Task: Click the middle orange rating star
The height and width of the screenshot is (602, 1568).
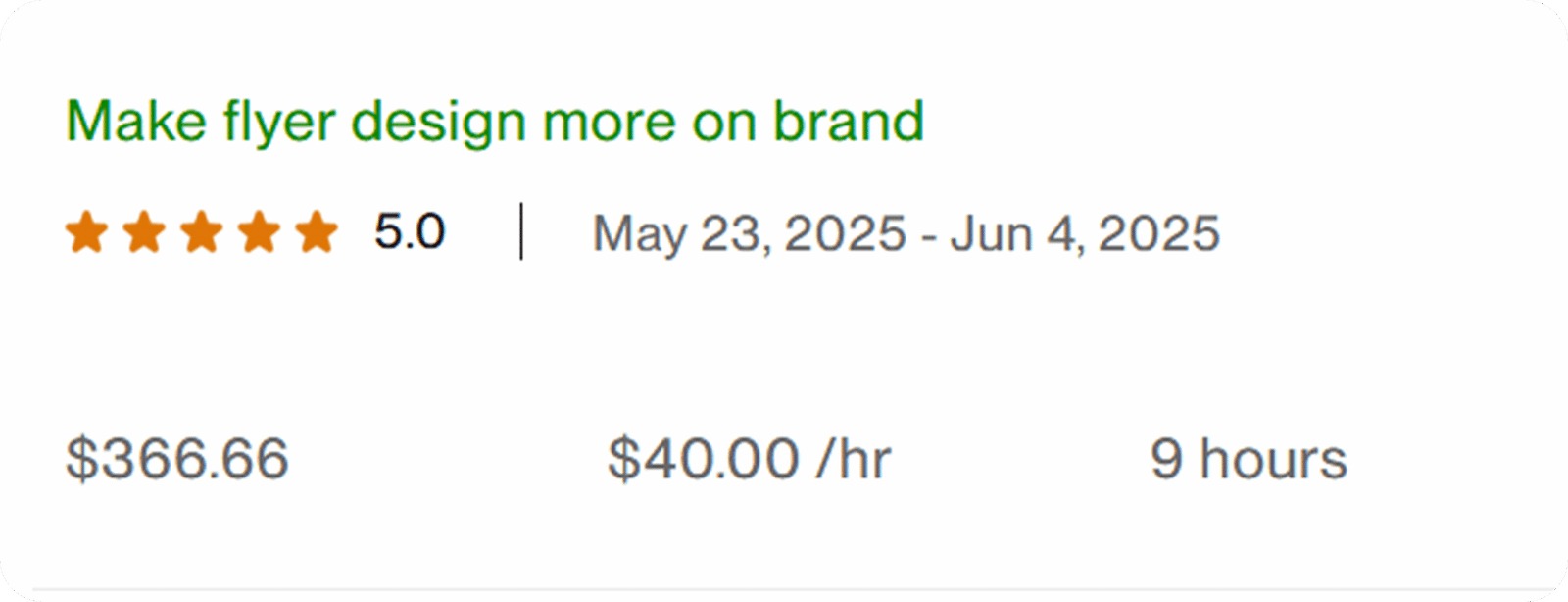Action: coord(202,233)
